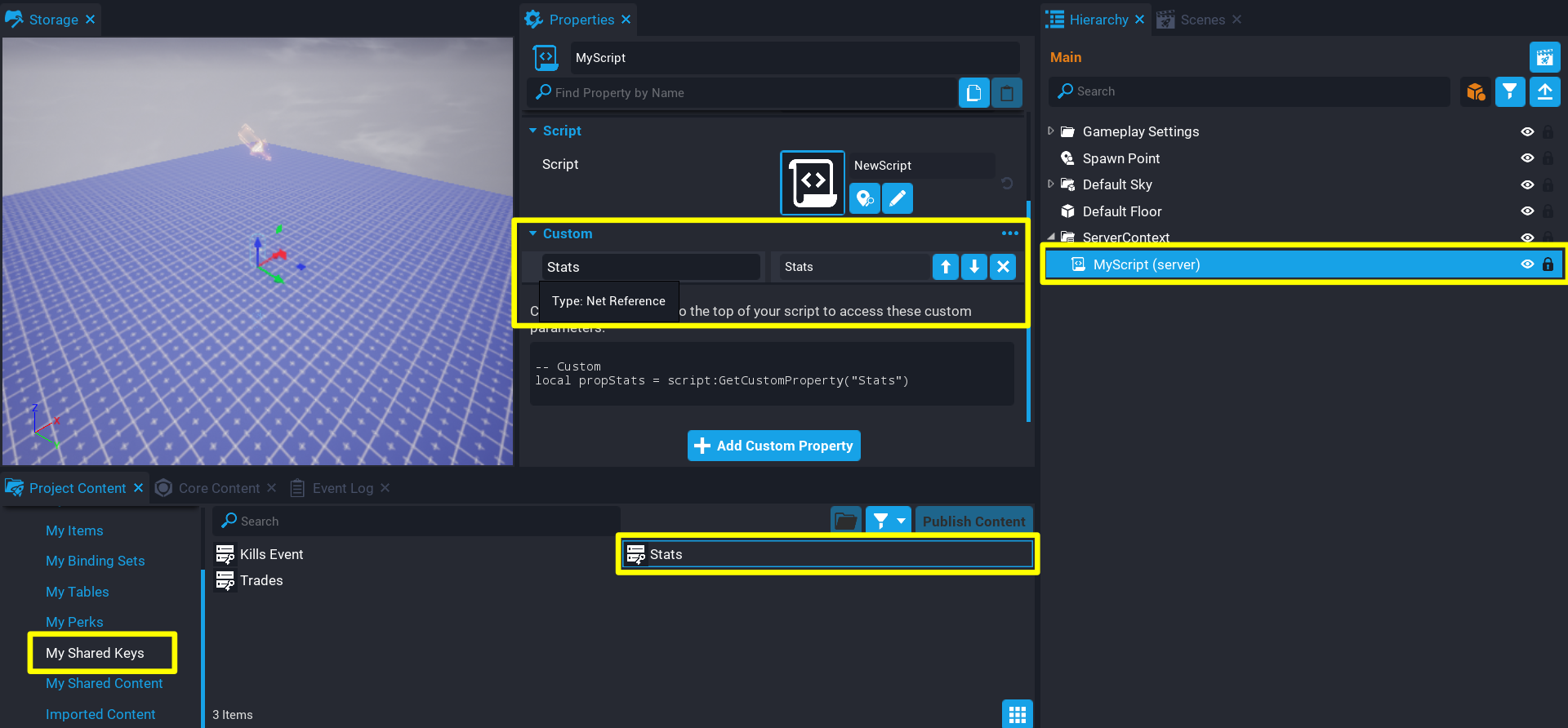The image size is (1568, 728).
Task: Hide the Spawn Point object
Action: (1527, 158)
